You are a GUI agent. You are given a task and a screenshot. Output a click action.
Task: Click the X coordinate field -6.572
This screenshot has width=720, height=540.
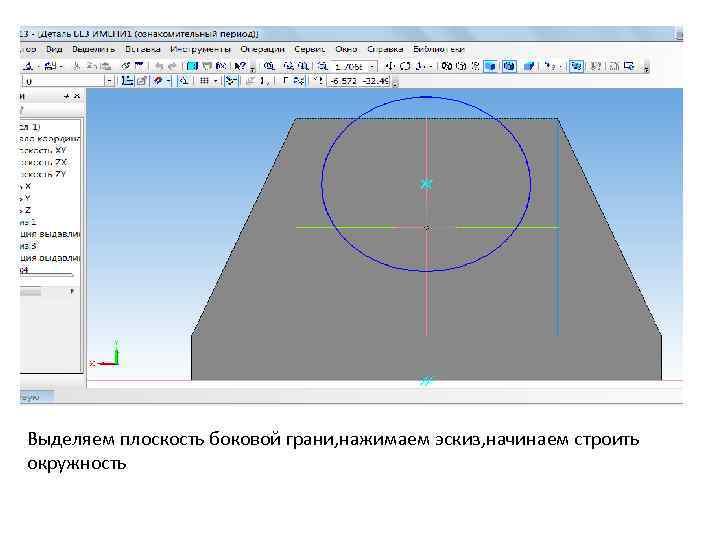tap(343, 81)
